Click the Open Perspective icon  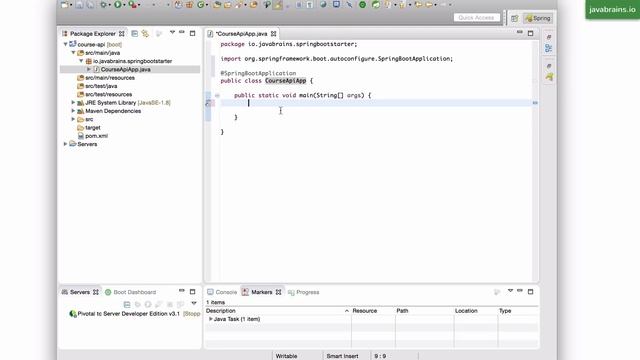[514, 18]
